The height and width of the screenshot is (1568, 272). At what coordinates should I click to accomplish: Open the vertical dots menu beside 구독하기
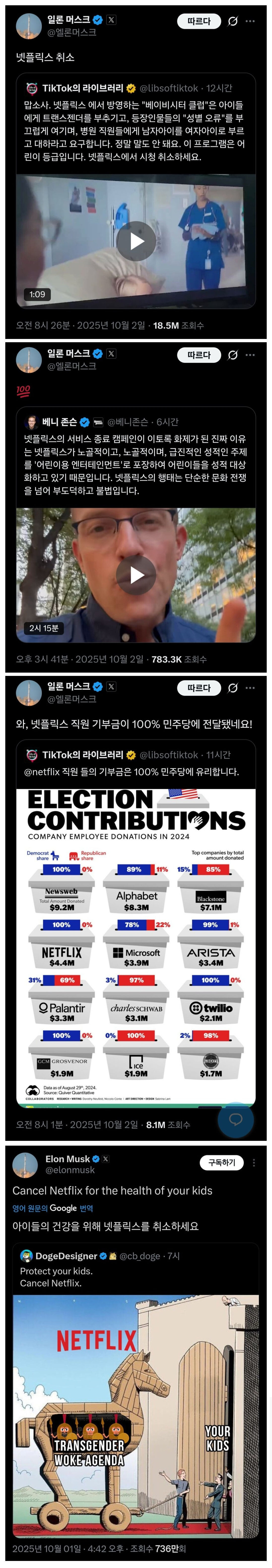[254, 1162]
